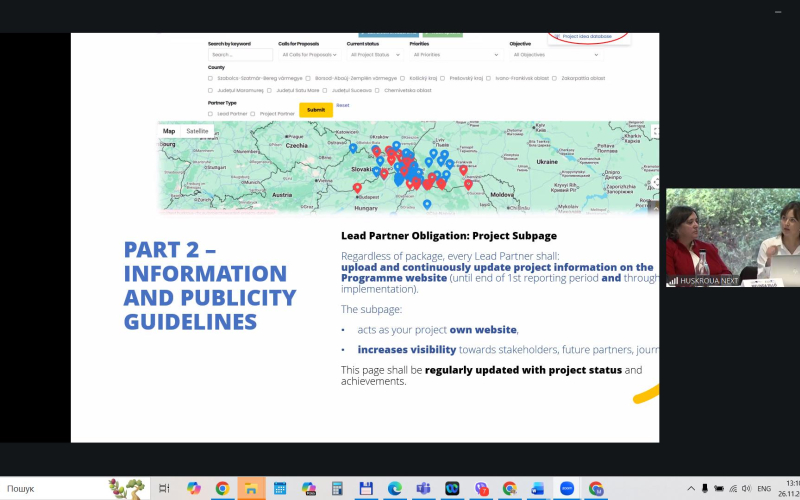Expand the All Objectives dropdown

554,55
